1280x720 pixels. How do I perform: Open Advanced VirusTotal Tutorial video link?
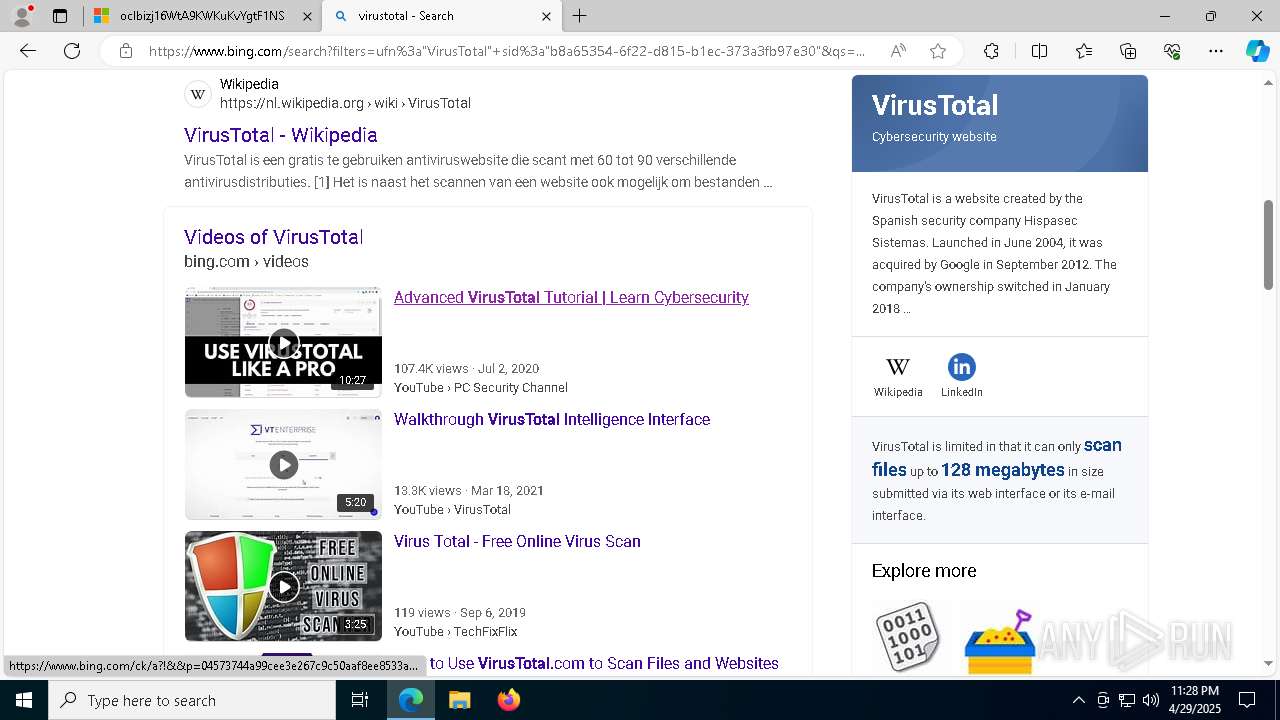pyautogui.click(x=571, y=297)
